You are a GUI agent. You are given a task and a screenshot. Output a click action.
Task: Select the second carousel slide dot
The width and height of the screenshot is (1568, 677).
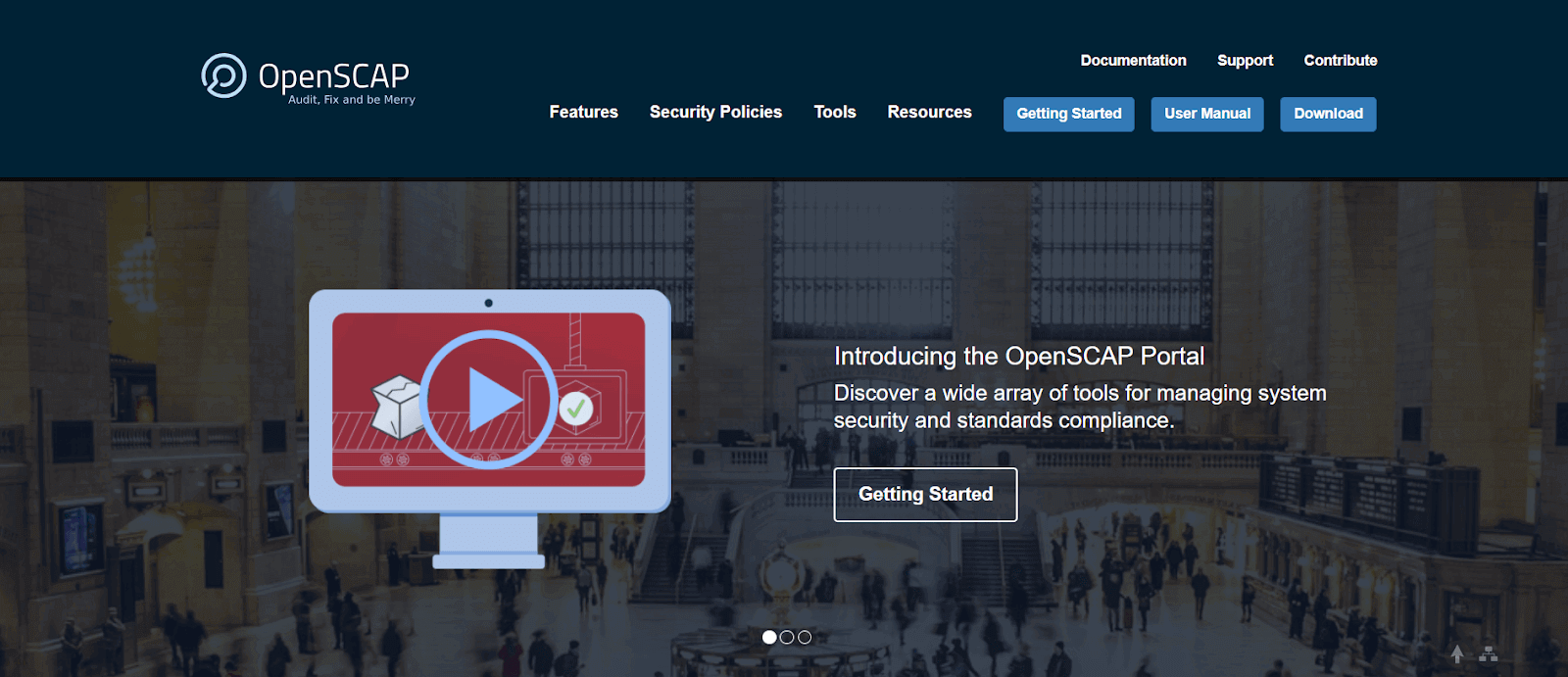787,637
